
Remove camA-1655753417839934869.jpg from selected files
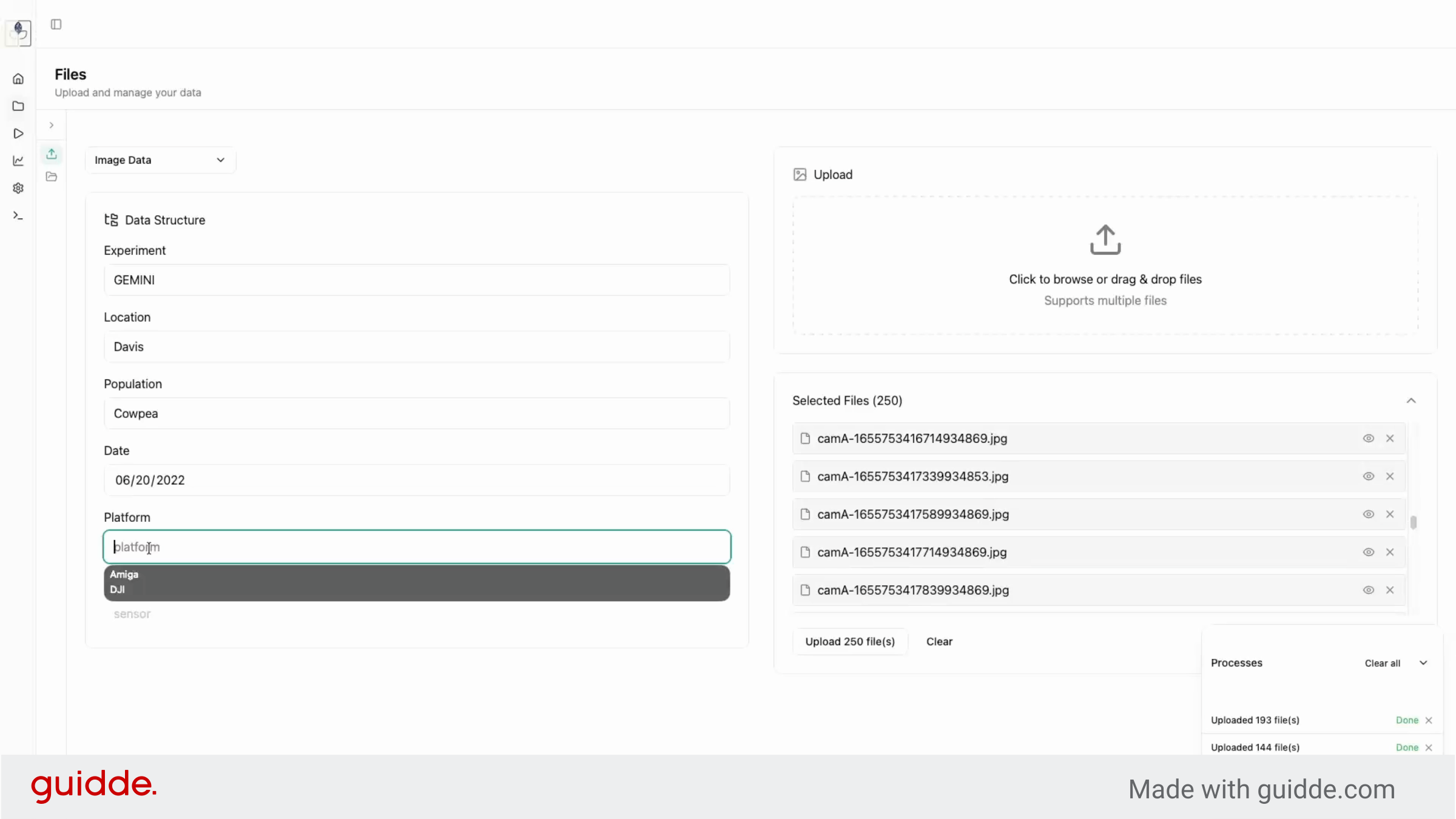tap(1390, 590)
